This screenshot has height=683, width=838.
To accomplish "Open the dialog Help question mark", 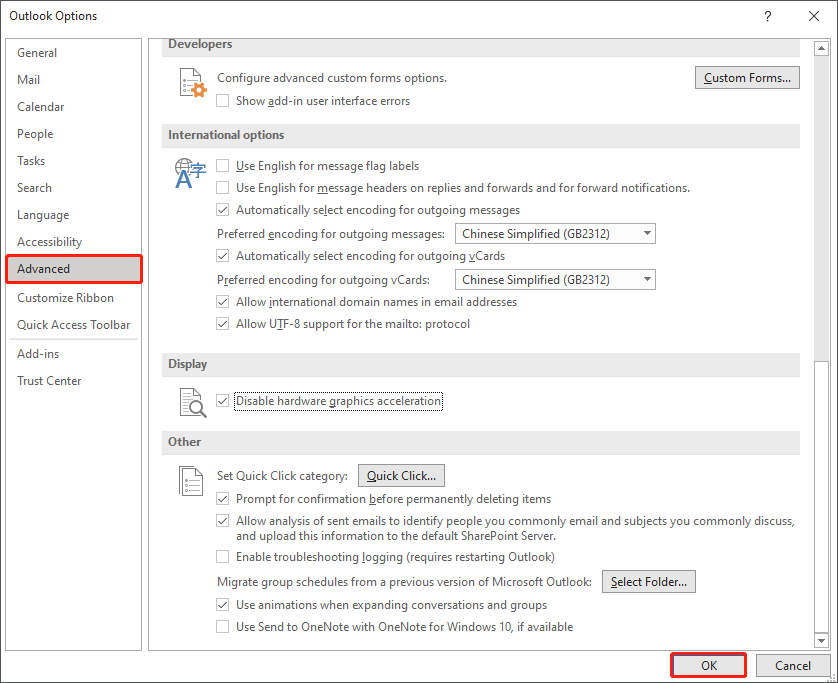I will click(767, 16).
